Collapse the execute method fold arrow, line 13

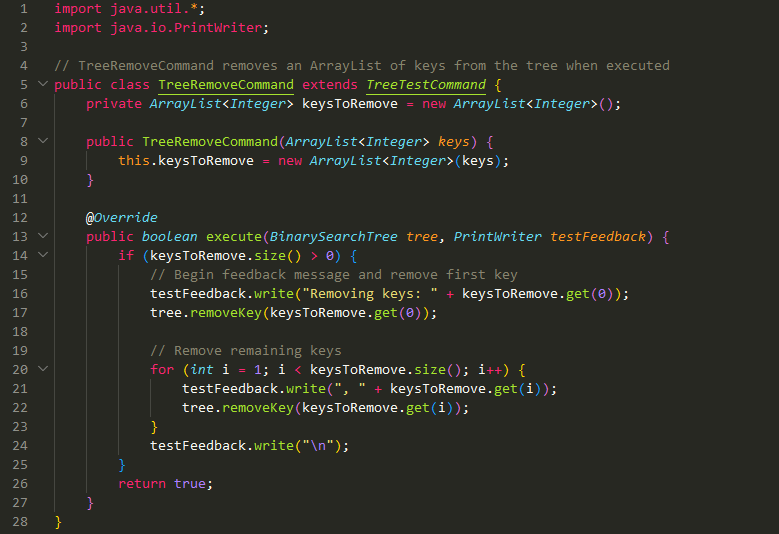pos(43,236)
